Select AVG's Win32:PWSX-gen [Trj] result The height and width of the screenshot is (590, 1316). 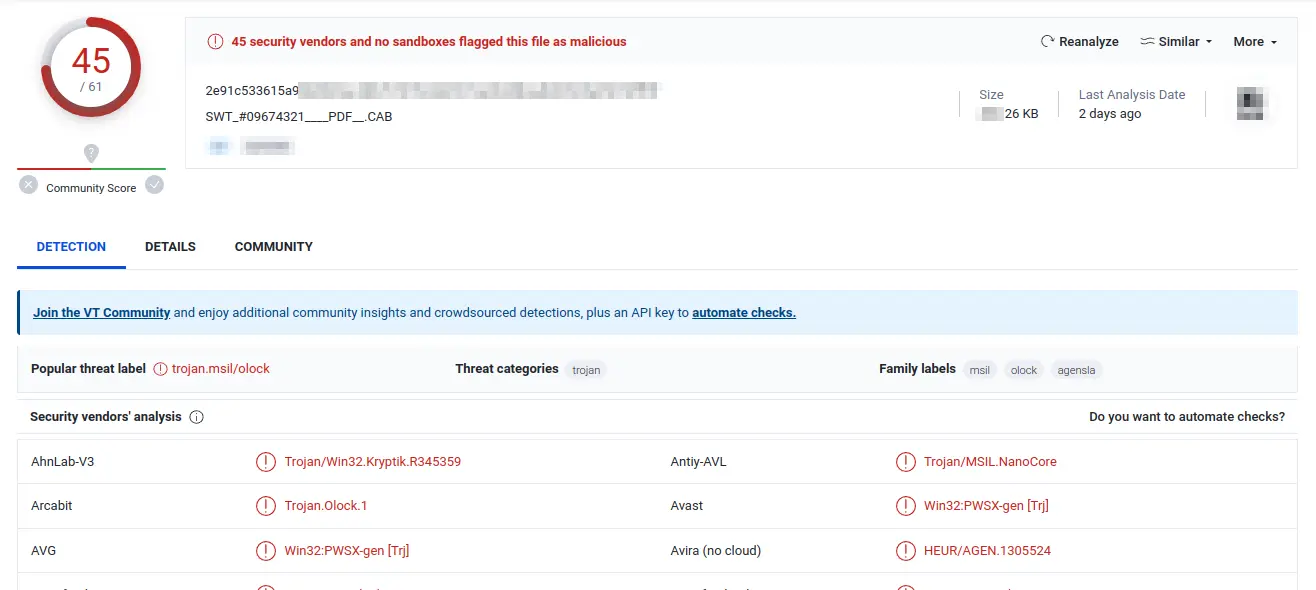click(x=347, y=550)
